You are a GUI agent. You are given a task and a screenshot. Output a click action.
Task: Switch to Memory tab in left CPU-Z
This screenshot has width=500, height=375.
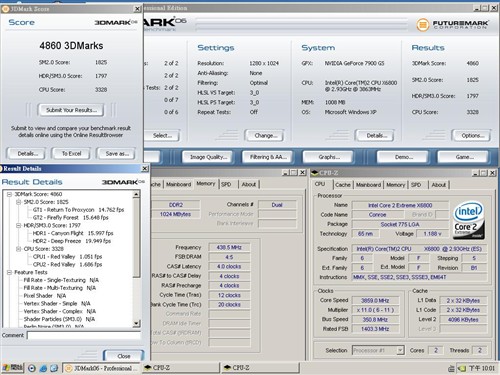click(x=205, y=184)
